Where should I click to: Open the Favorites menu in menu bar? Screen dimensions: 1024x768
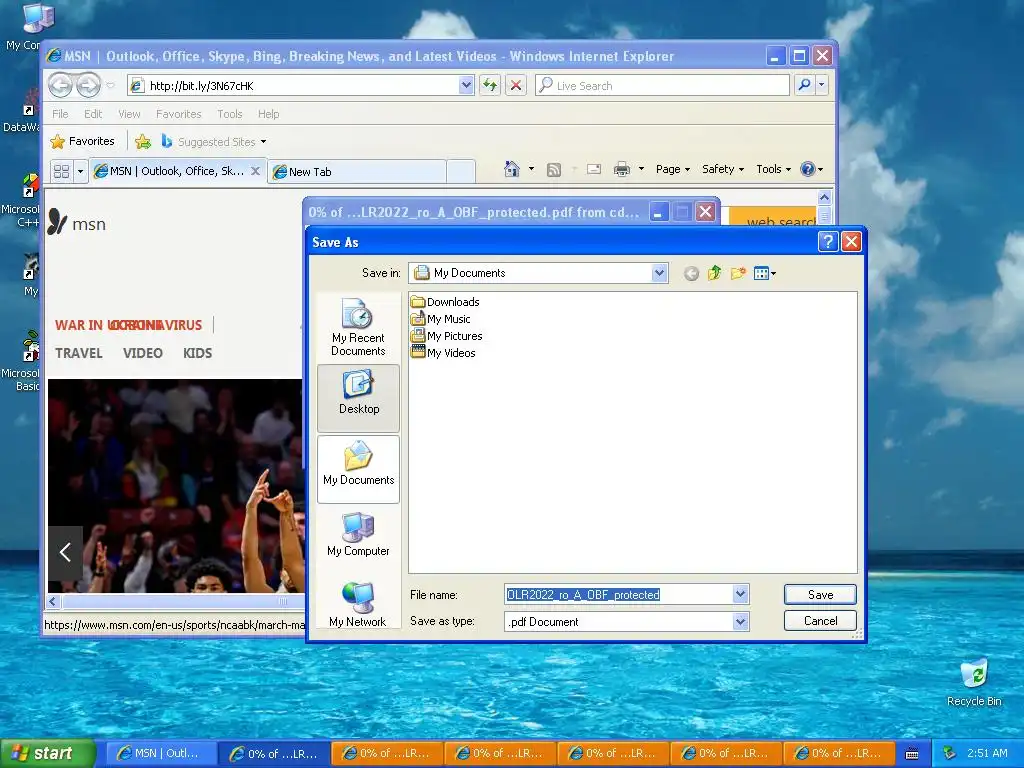coord(178,114)
